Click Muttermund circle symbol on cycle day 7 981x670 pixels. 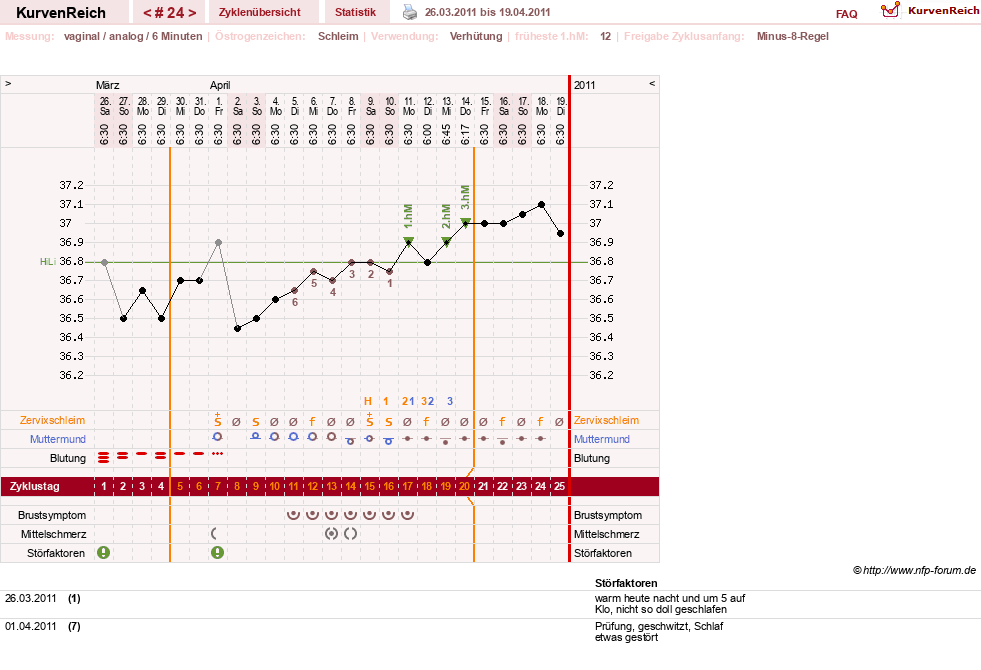click(x=217, y=437)
